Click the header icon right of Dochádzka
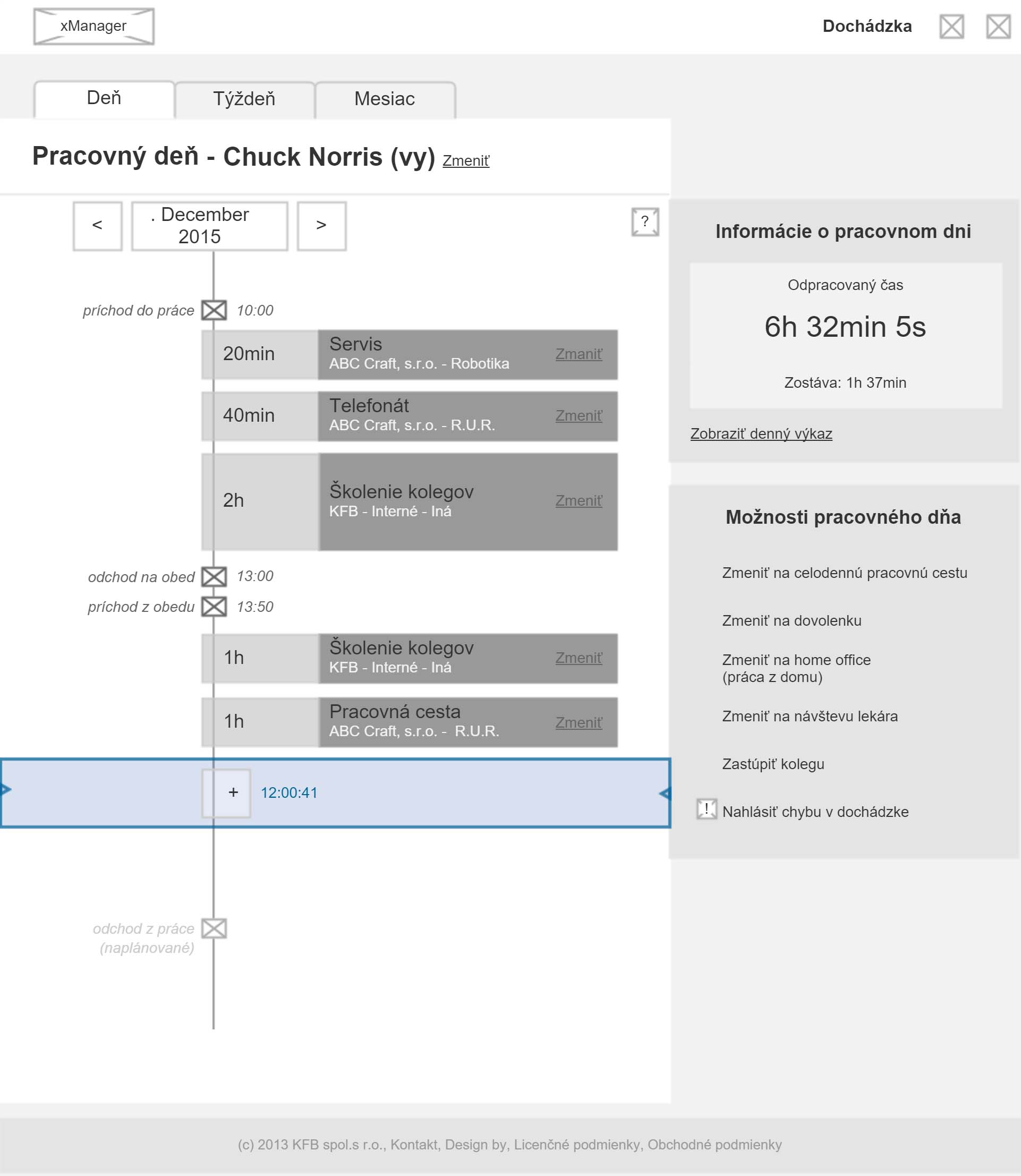Viewport: 1021px width, 1176px height. pyautogui.click(x=951, y=27)
